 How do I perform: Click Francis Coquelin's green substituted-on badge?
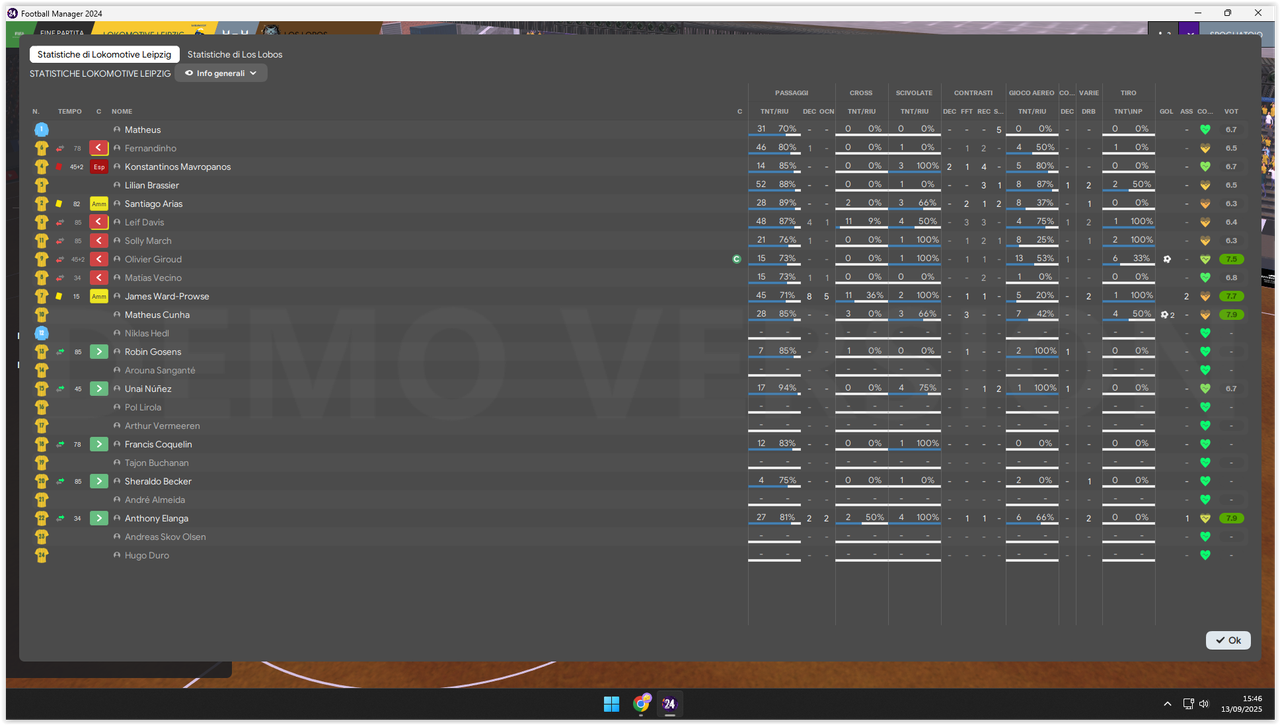(x=98, y=444)
